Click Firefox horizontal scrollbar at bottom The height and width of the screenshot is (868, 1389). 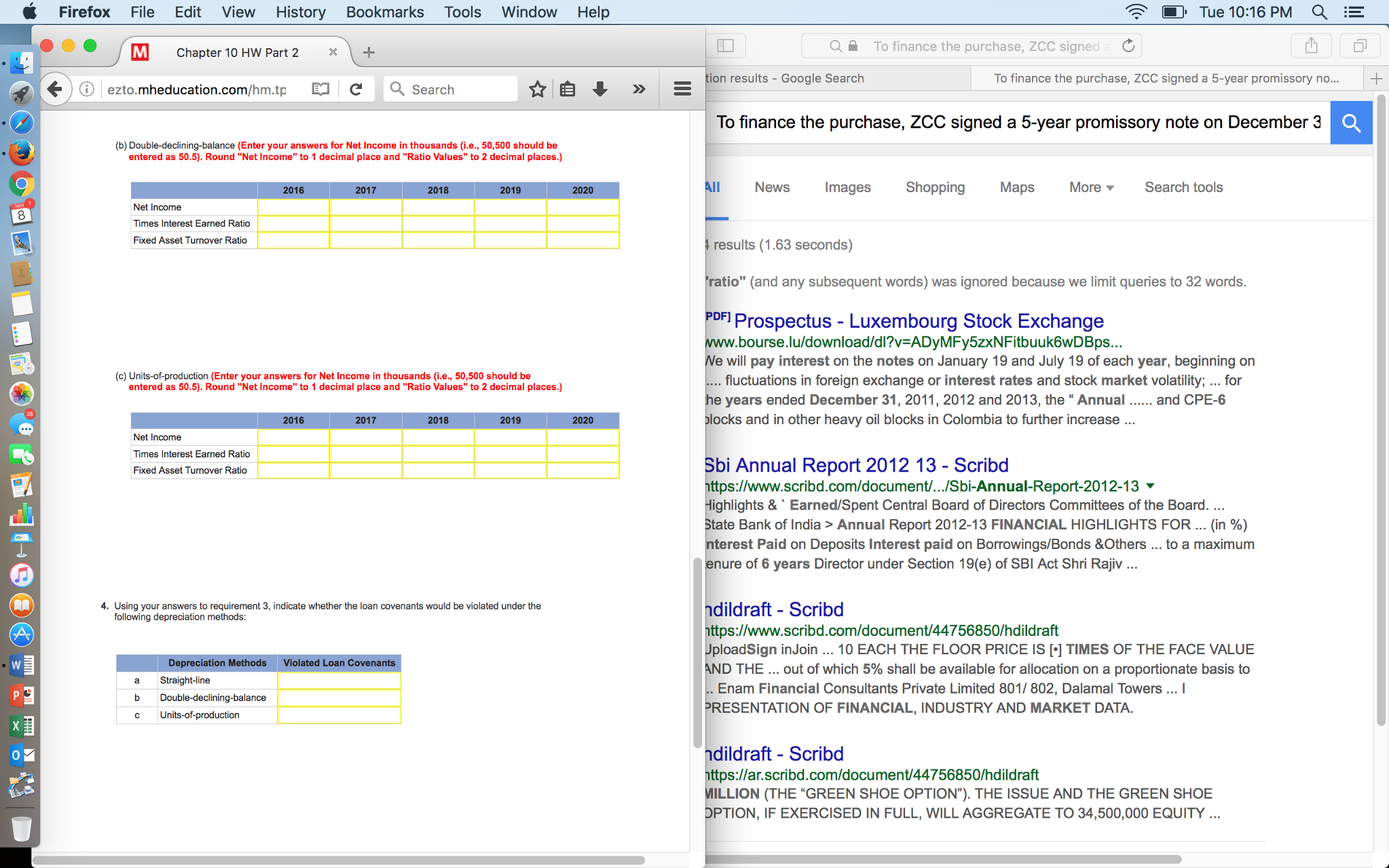pos(339,860)
